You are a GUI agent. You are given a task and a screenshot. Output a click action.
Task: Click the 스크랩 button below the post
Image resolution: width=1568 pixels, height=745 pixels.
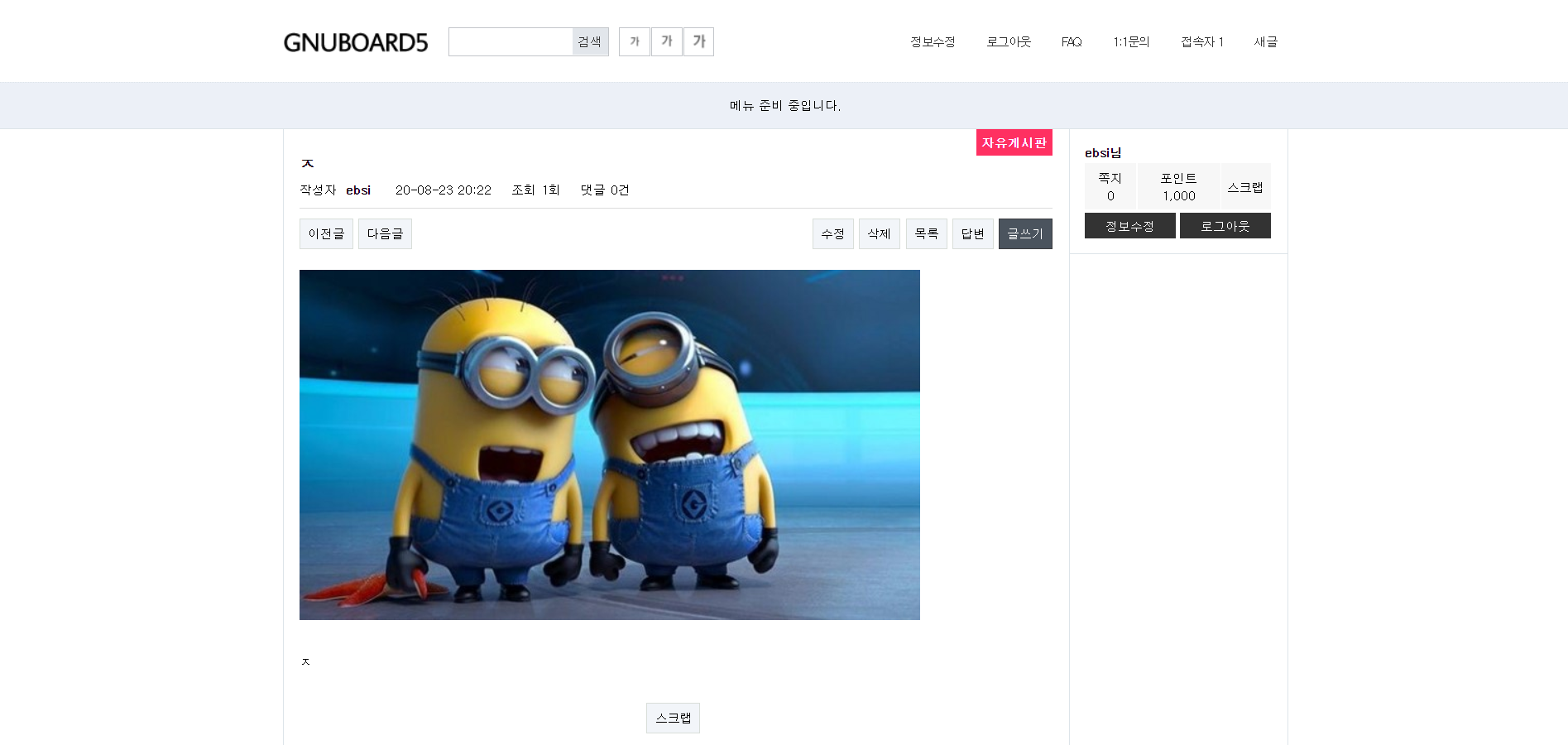(673, 719)
